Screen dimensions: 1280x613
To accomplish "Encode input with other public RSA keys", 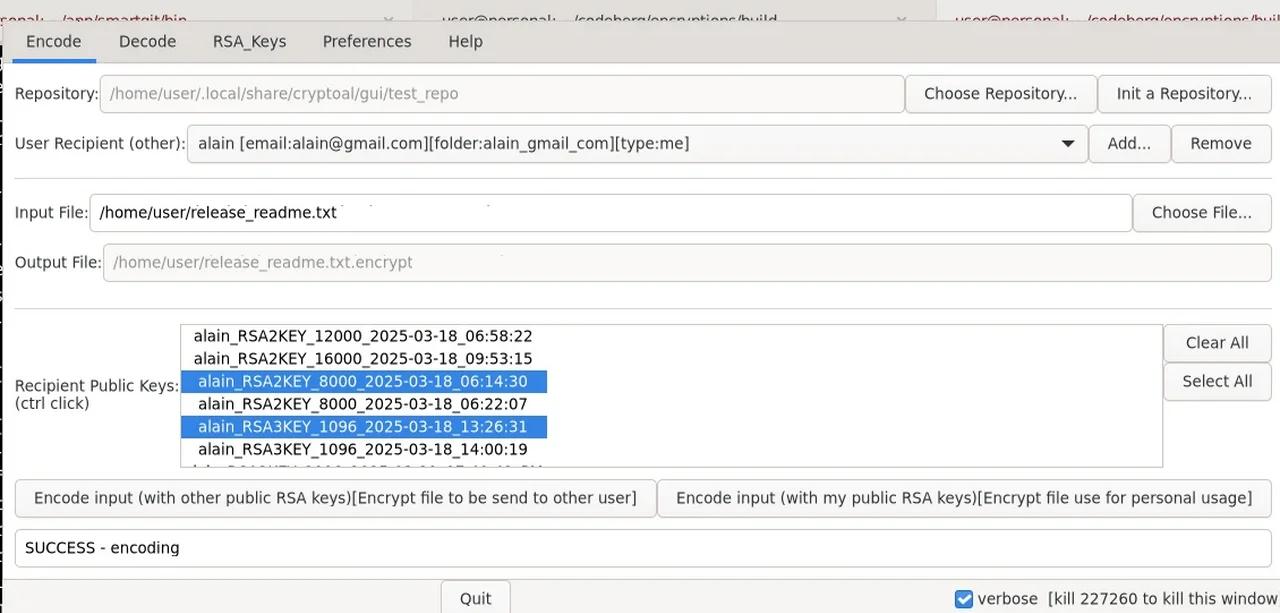I will click(336, 498).
